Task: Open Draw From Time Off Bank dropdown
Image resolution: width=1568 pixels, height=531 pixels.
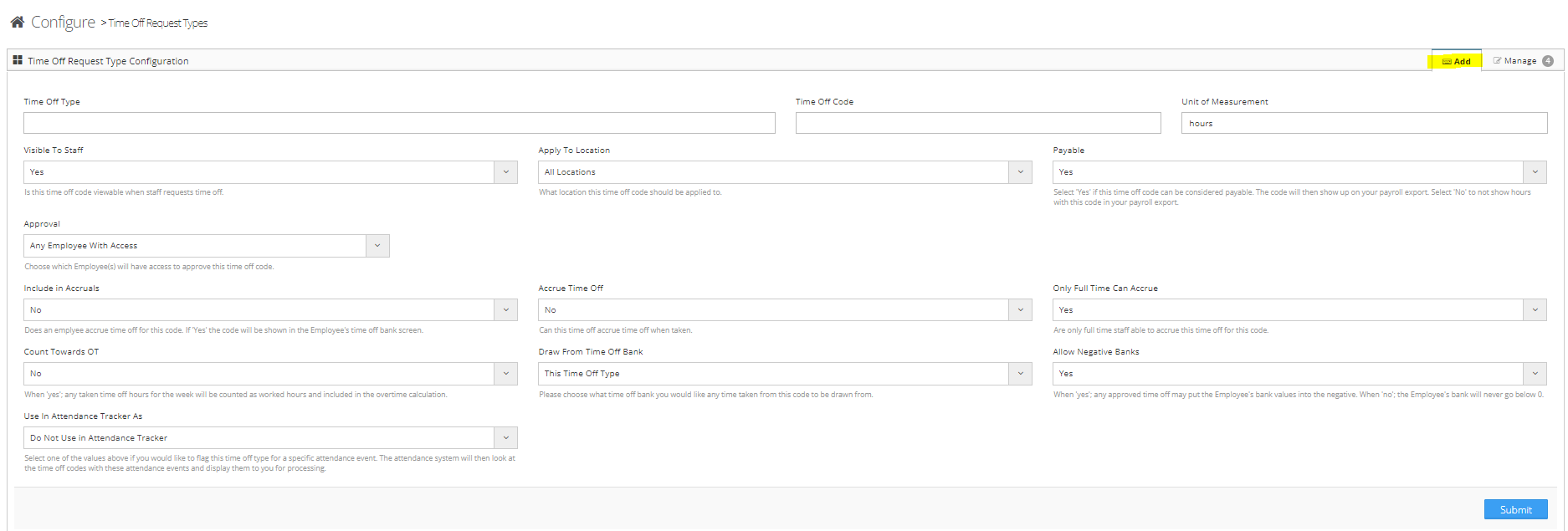Action: [x=784, y=374]
